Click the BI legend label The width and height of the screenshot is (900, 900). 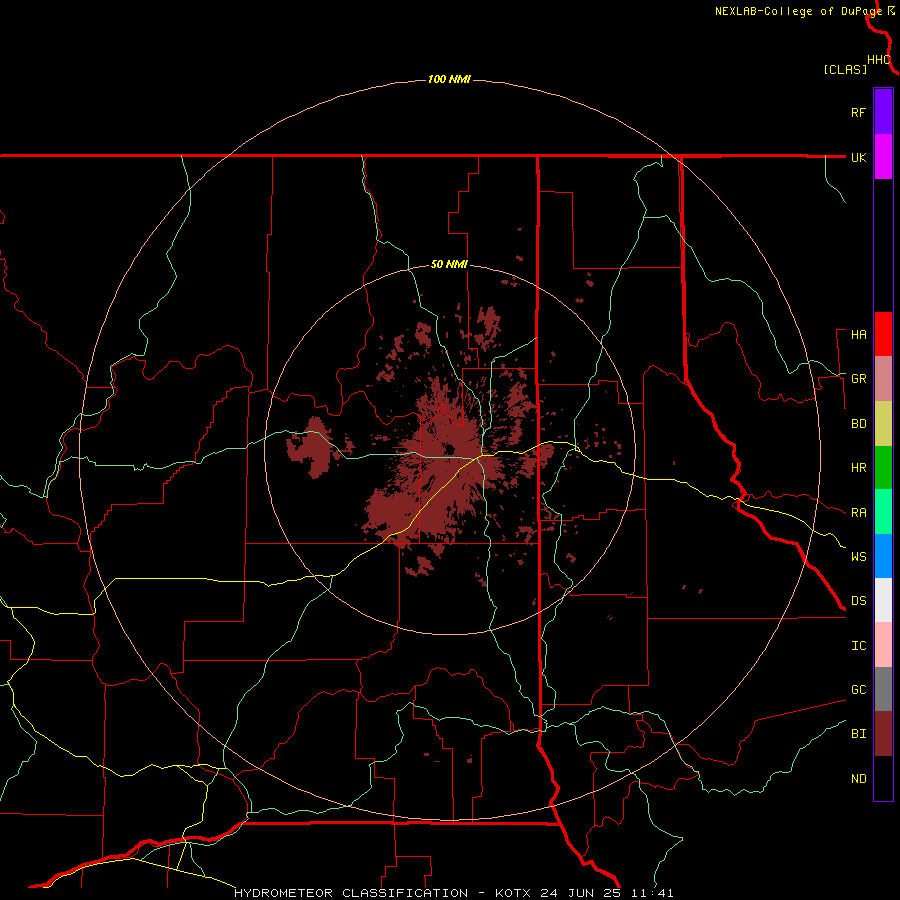pyautogui.click(x=858, y=734)
